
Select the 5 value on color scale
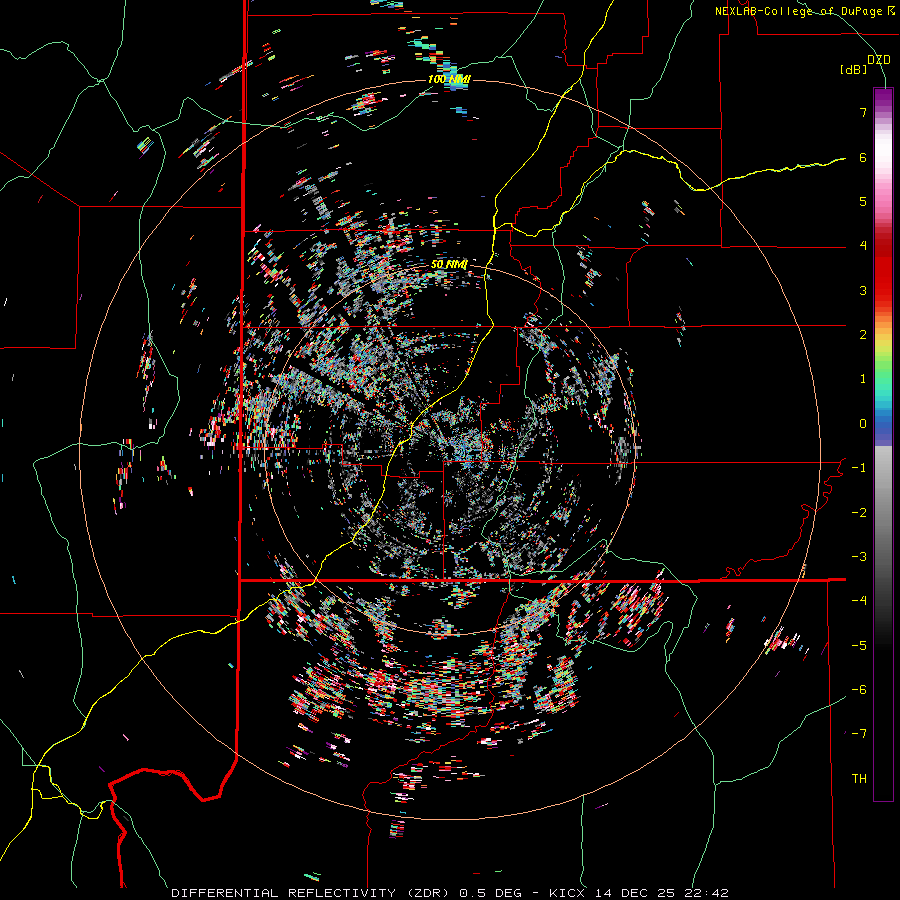[x=863, y=201]
